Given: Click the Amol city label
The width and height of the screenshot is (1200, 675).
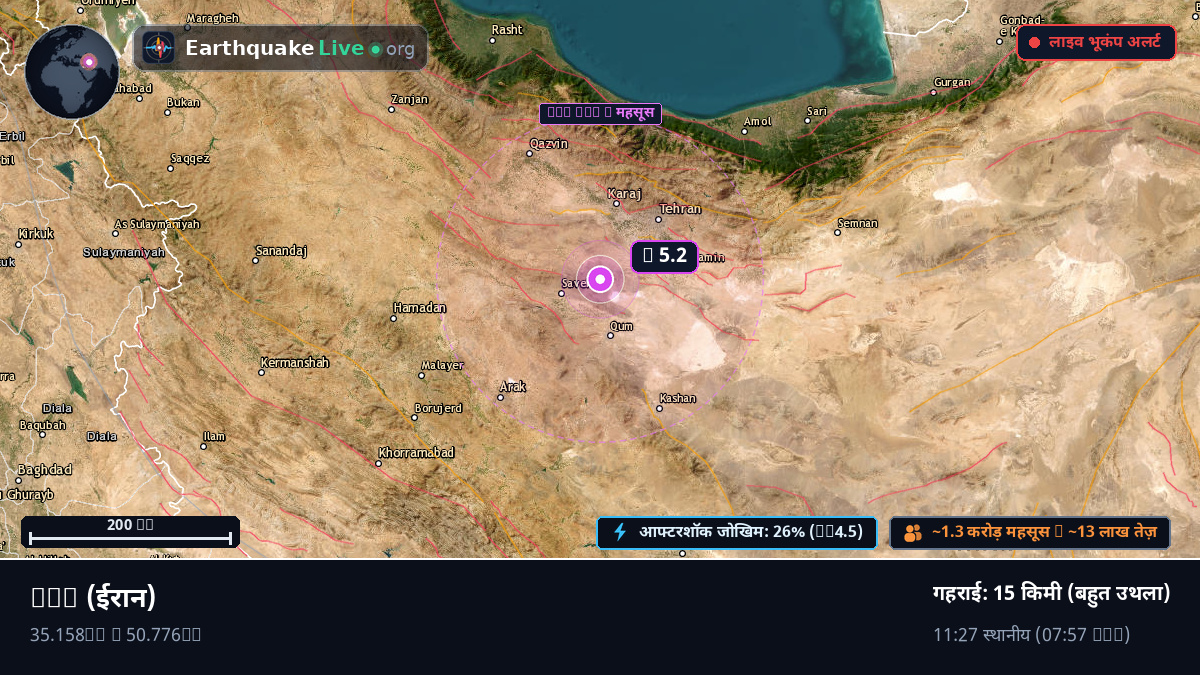Looking at the screenshot, I should (758, 121).
